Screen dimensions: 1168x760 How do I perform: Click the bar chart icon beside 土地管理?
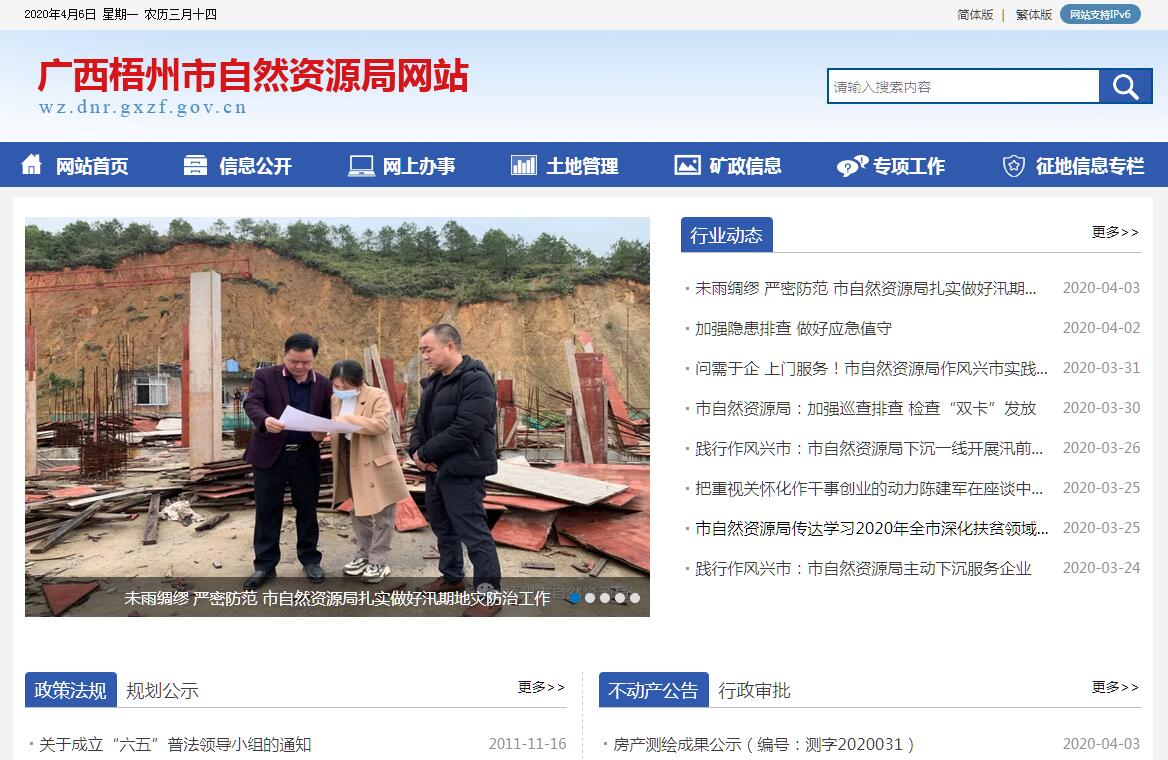(x=524, y=165)
